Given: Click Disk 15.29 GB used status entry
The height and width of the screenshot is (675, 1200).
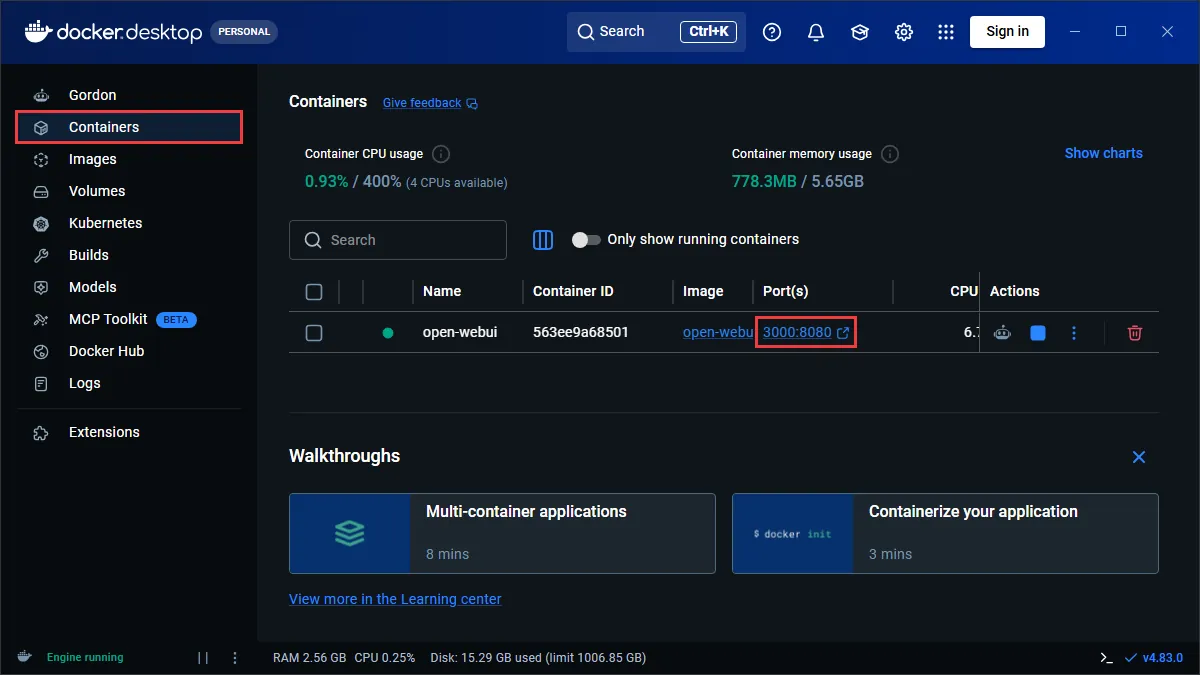Looking at the screenshot, I should (x=538, y=658).
